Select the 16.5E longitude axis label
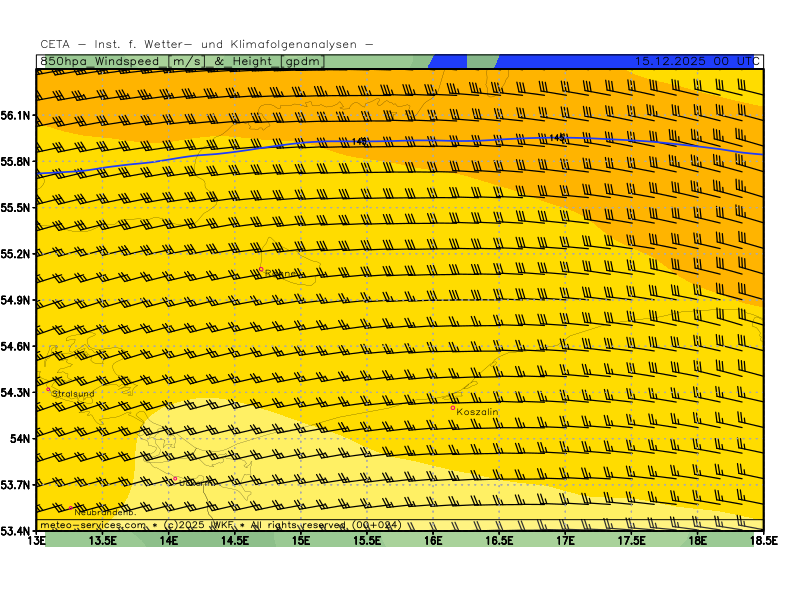The image size is (800, 600). [499, 541]
